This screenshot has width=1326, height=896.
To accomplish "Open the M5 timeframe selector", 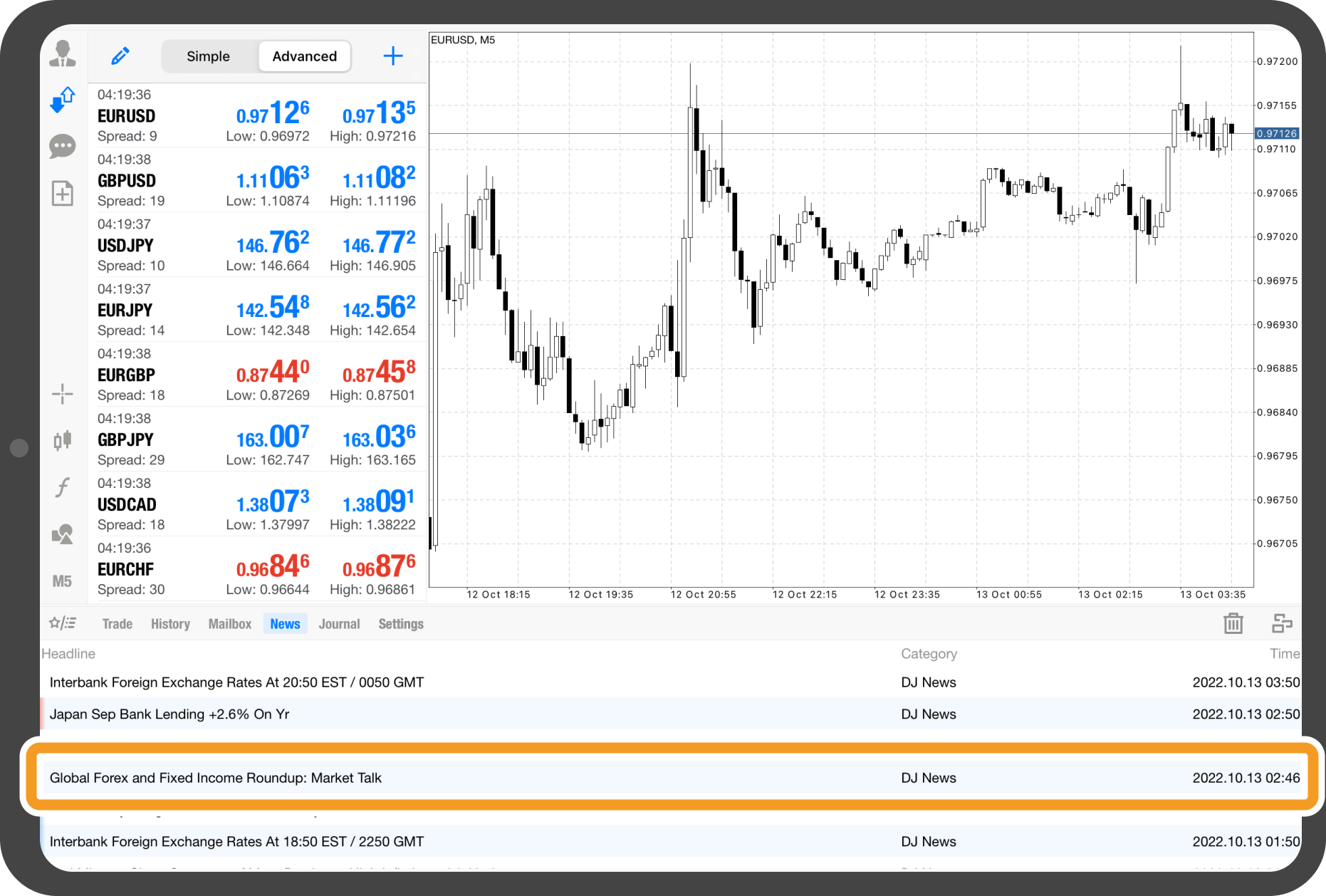I will (63, 581).
